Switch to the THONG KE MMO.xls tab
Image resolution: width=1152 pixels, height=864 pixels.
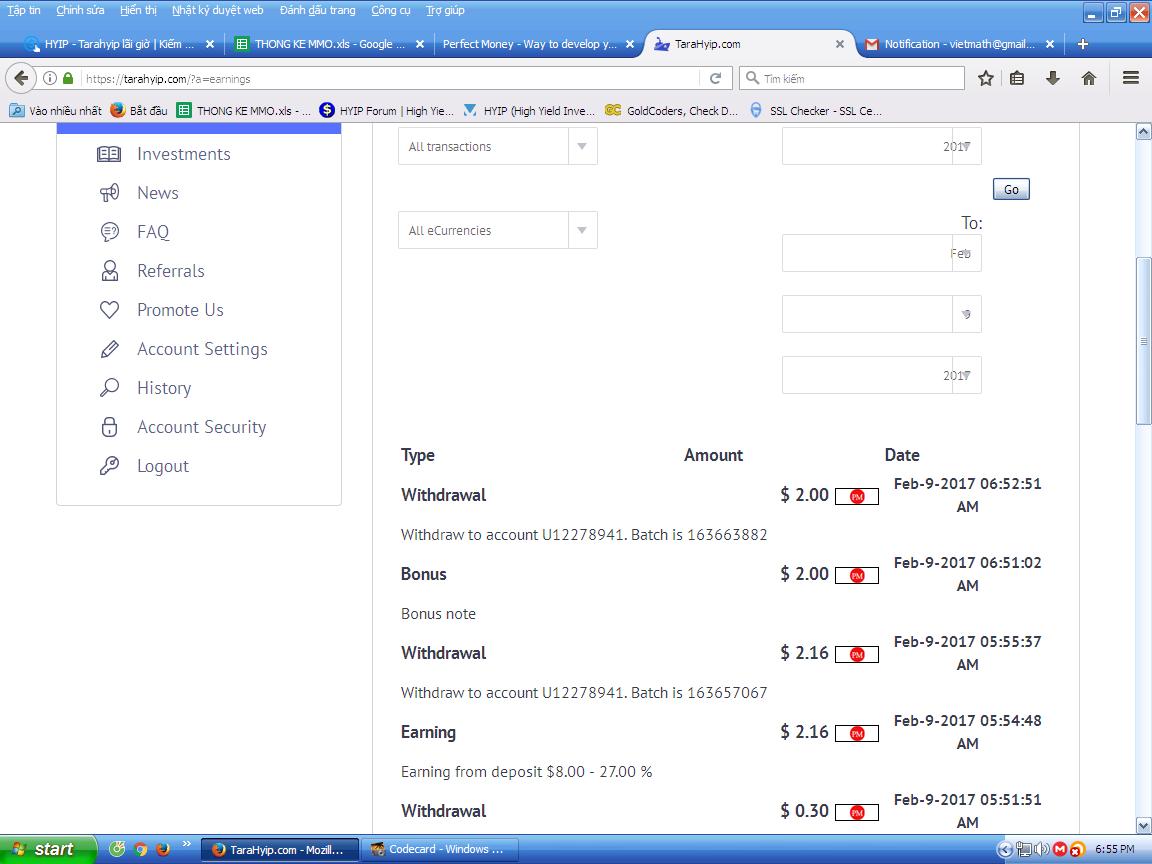pos(329,44)
